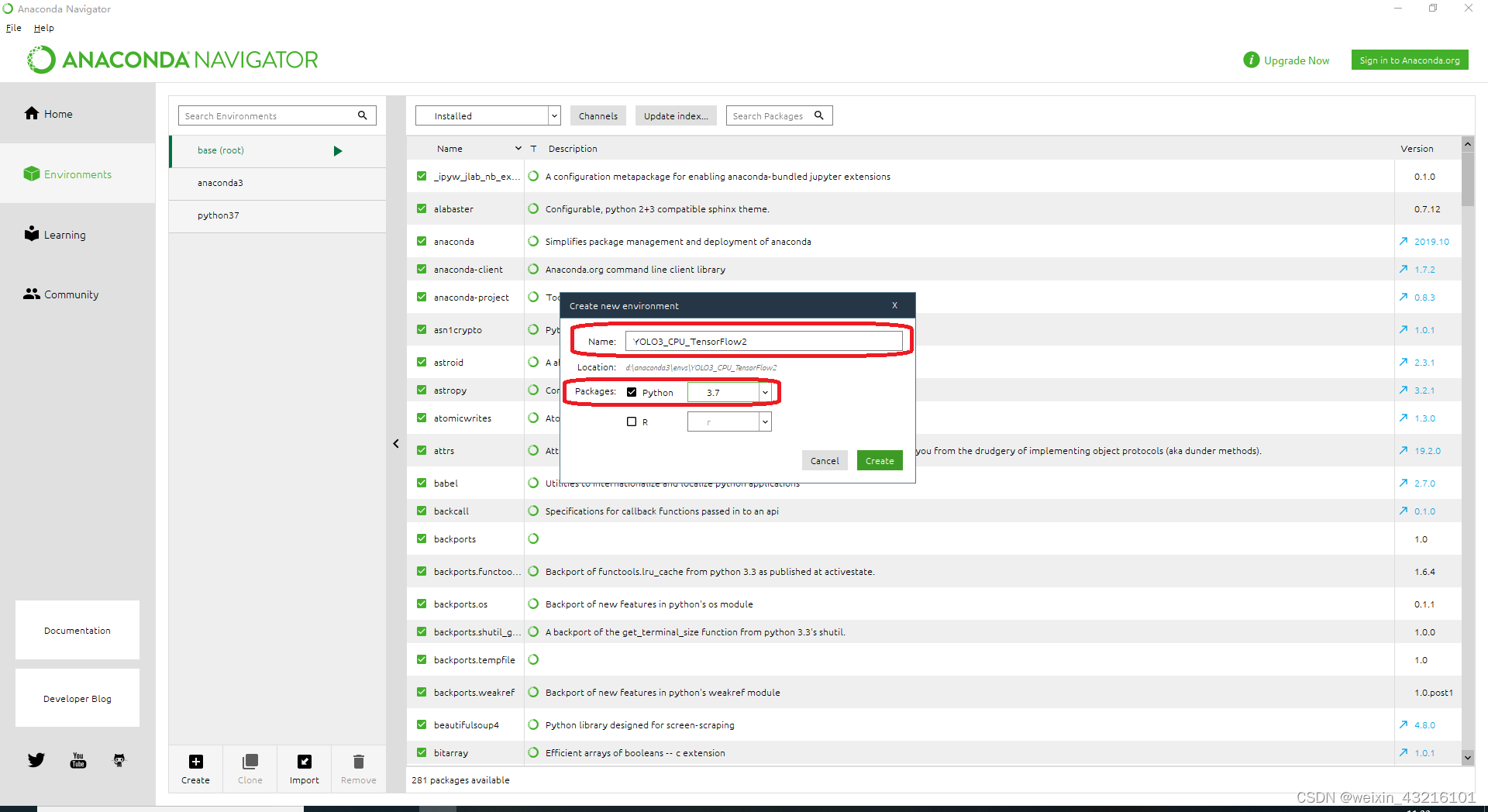
Task: Click the upgrade arrow for anaconda version 2019.10
Action: (x=1404, y=242)
